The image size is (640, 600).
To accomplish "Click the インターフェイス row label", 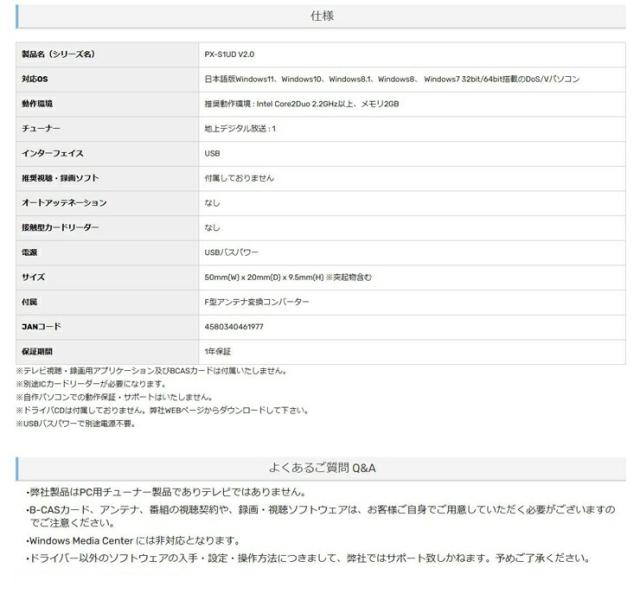I will [52, 154].
